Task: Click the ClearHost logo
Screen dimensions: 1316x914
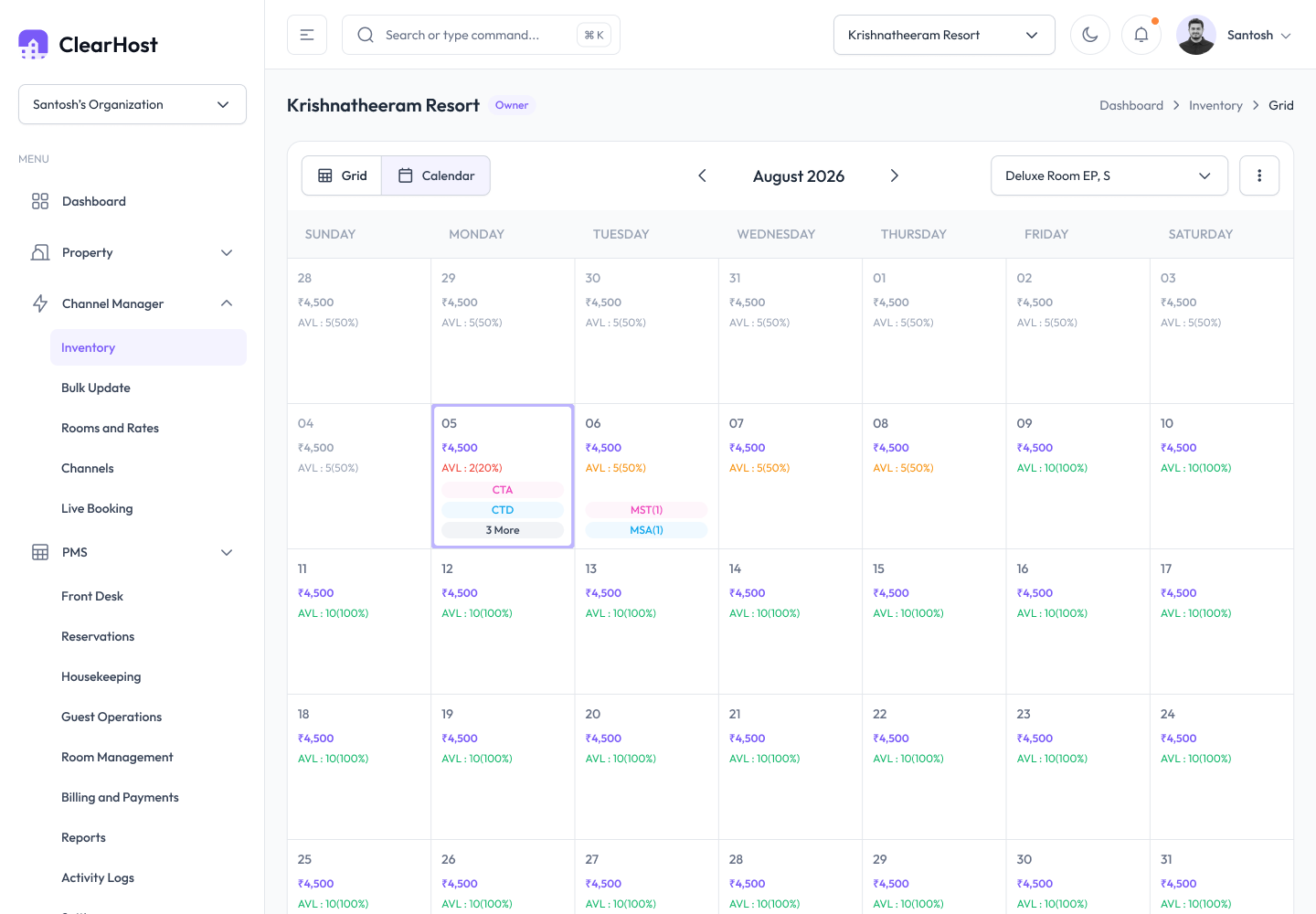Action: coord(88,44)
